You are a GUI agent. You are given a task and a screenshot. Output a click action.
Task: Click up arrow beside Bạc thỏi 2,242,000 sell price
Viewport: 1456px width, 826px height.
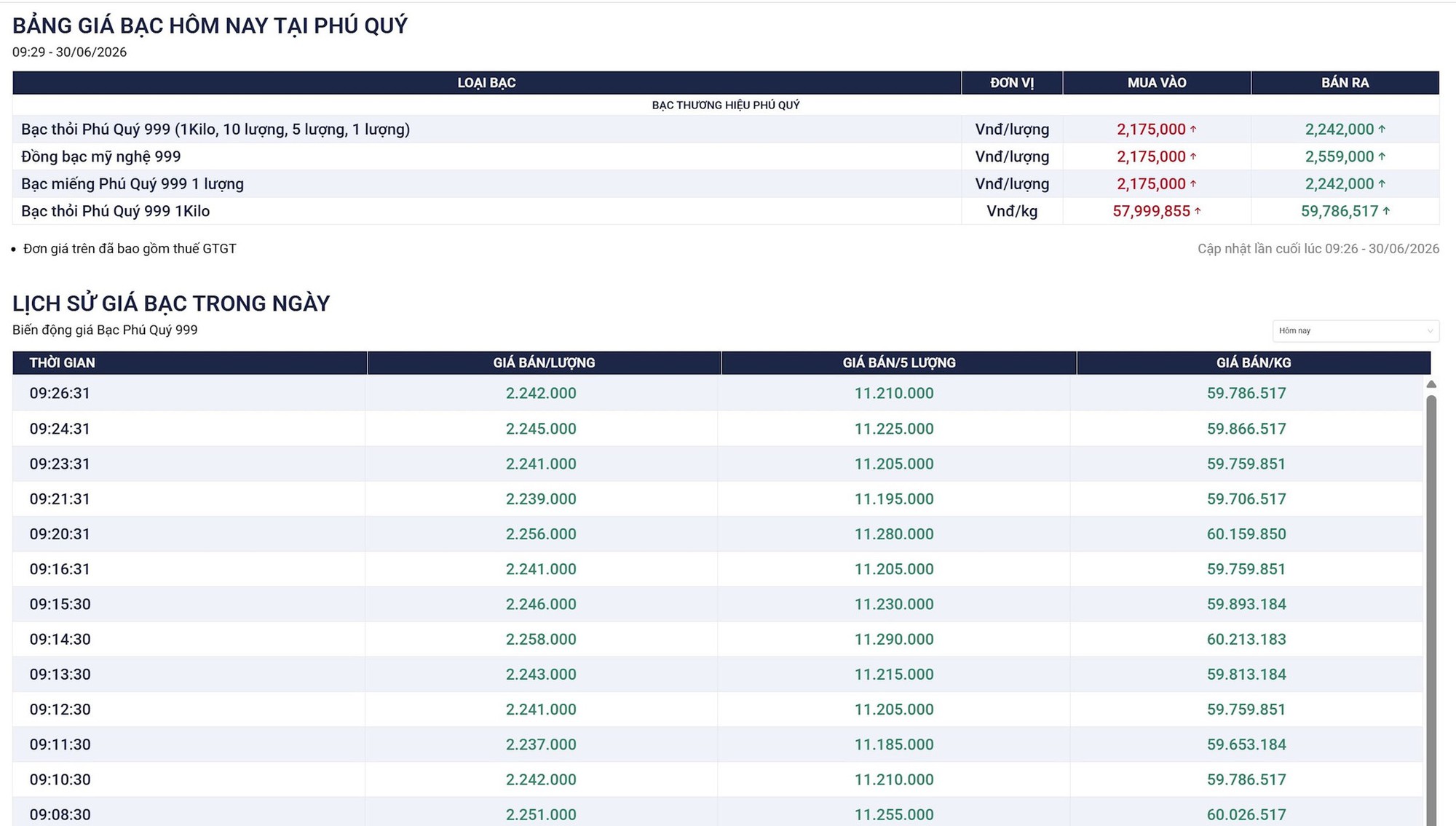[1382, 130]
